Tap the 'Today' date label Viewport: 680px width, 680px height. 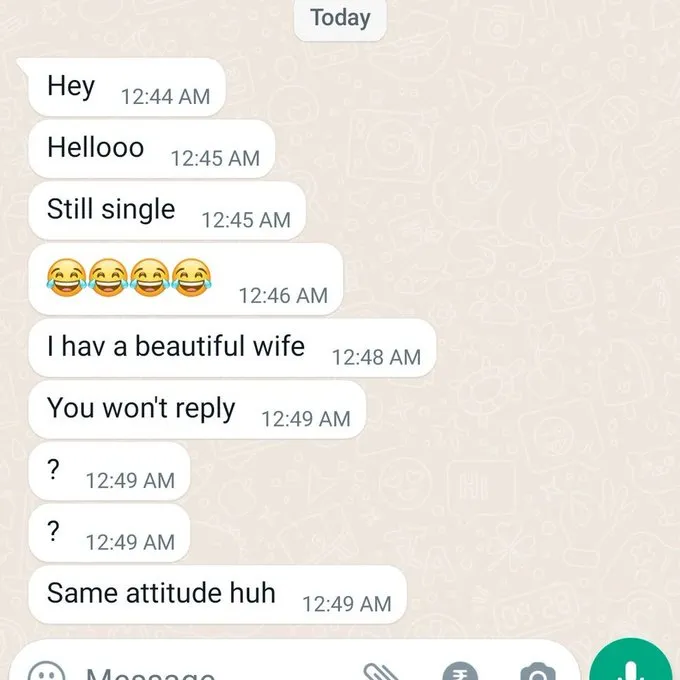[340, 19]
